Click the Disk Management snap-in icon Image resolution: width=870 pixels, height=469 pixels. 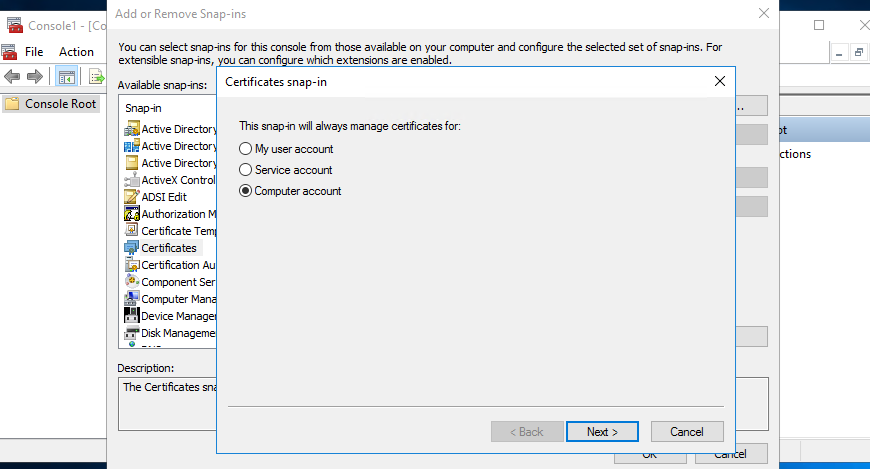(x=131, y=333)
